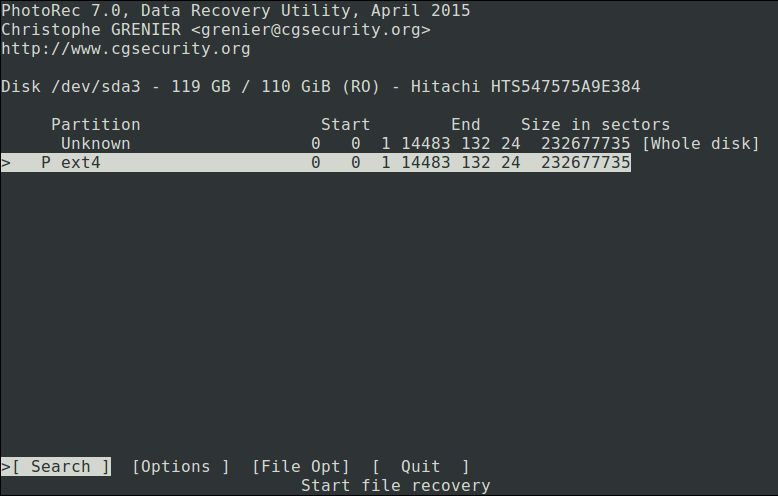This screenshot has height=496, width=778.
Task: Click Quit at the bottom
Action: coord(420,466)
